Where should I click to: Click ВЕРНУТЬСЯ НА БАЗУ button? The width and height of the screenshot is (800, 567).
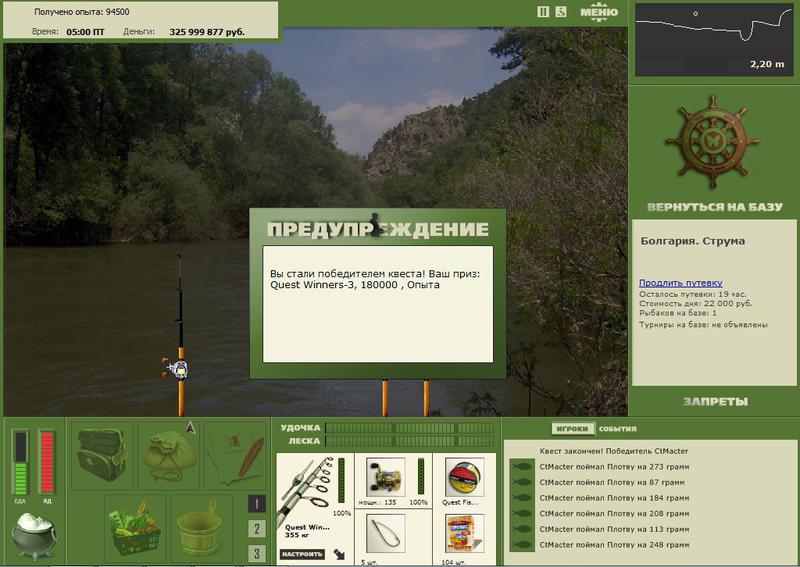click(x=714, y=207)
